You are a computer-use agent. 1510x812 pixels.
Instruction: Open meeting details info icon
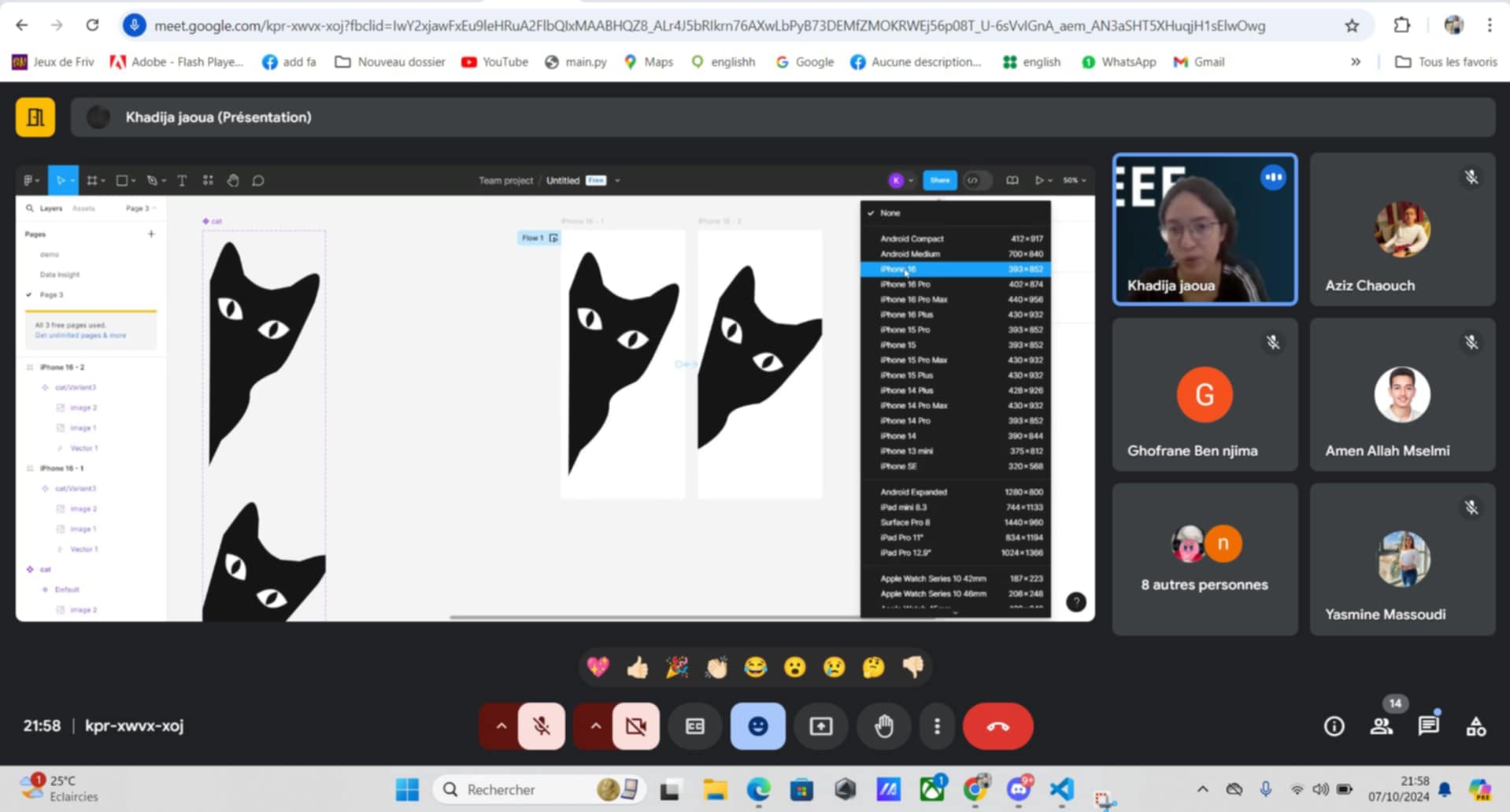pyautogui.click(x=1334, y=725)
